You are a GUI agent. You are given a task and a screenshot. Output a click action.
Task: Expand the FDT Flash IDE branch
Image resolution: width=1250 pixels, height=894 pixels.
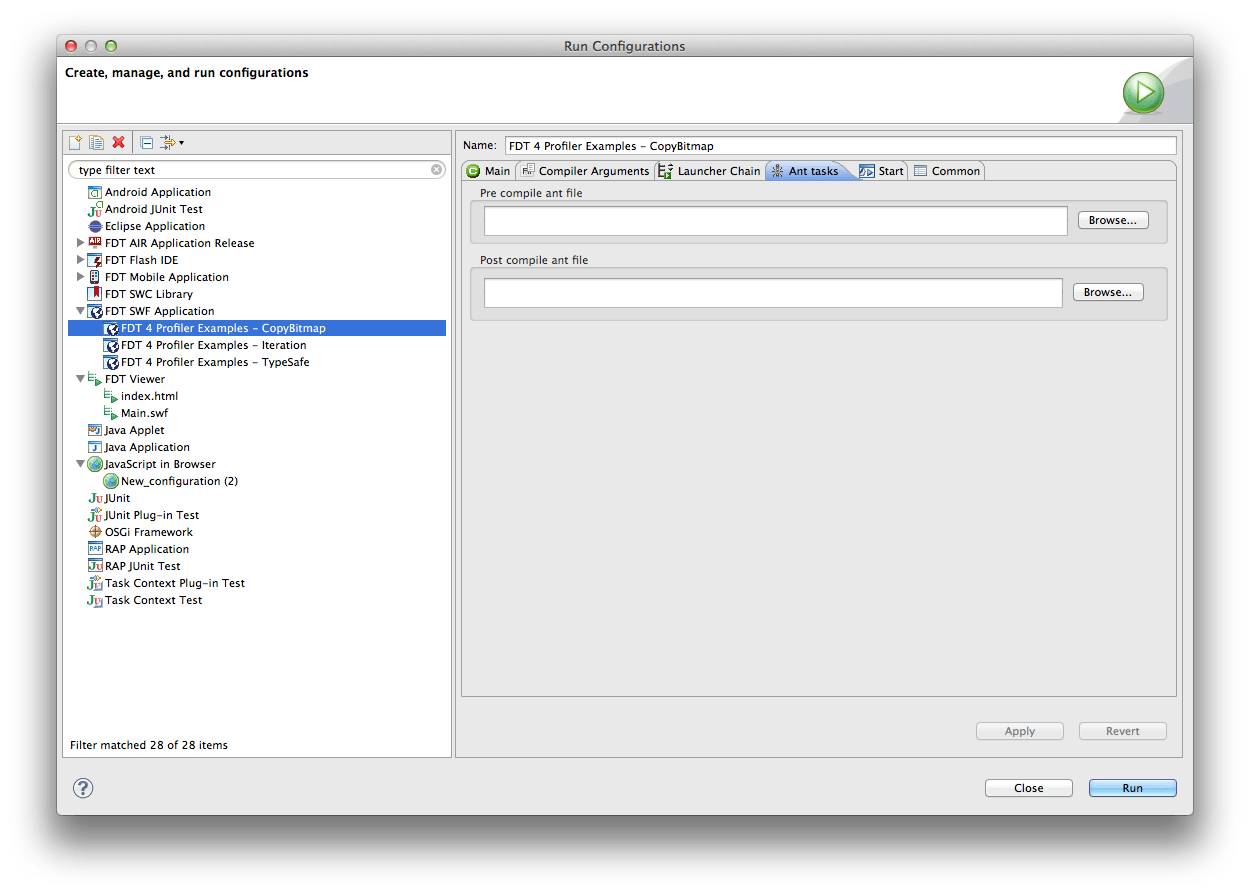(81, 259)
